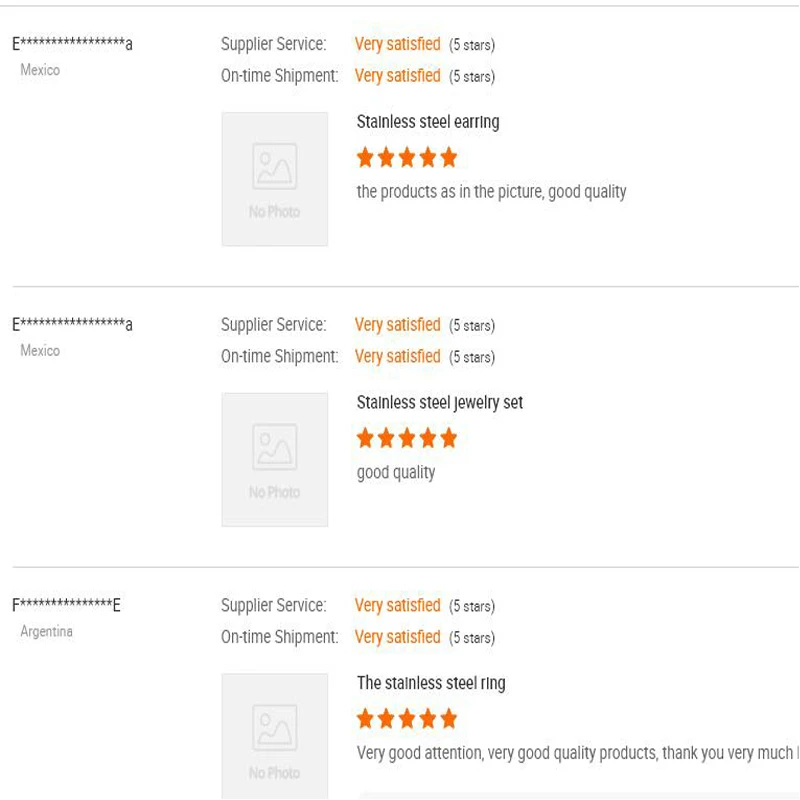Viewport: 800px width, 800px height.
Task: Click the Argentina country label
Action: tap(47, 632)
